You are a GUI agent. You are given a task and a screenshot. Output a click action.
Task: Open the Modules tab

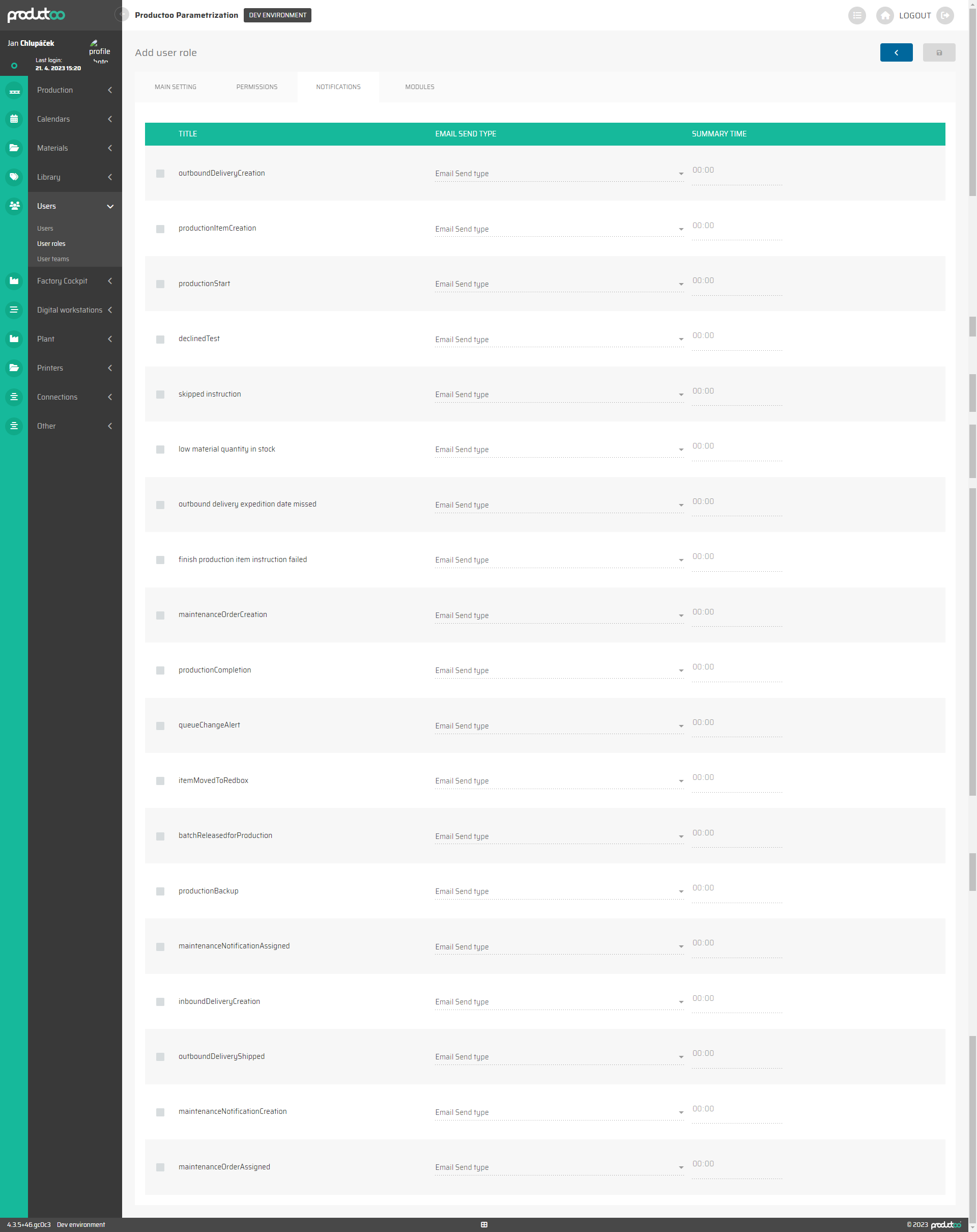click(419, 87)
